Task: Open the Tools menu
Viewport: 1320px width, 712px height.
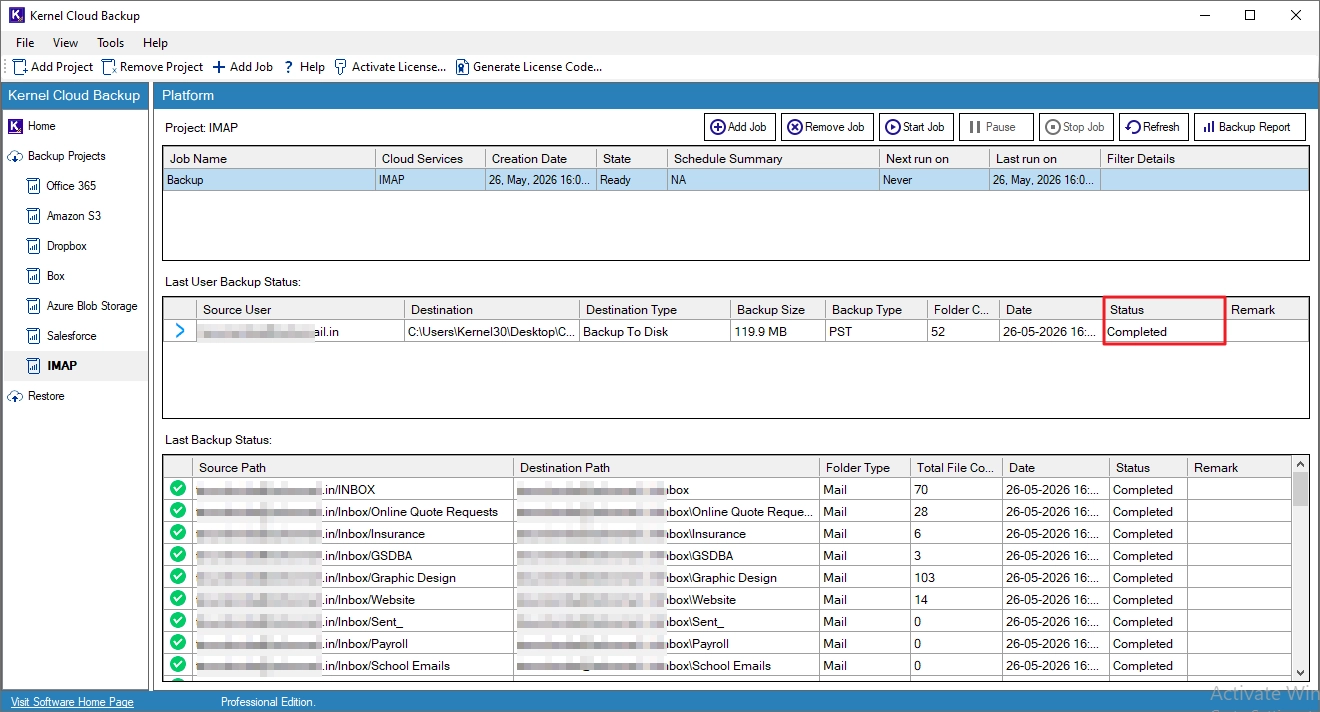Action: (x=110, y=43)
